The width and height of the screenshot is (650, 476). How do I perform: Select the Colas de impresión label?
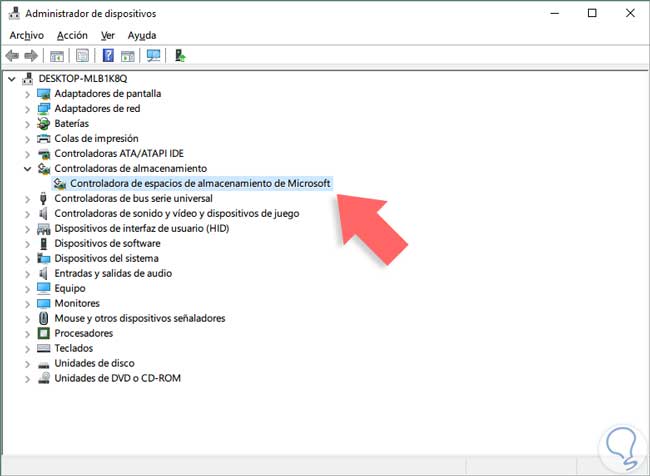point(96,138)
